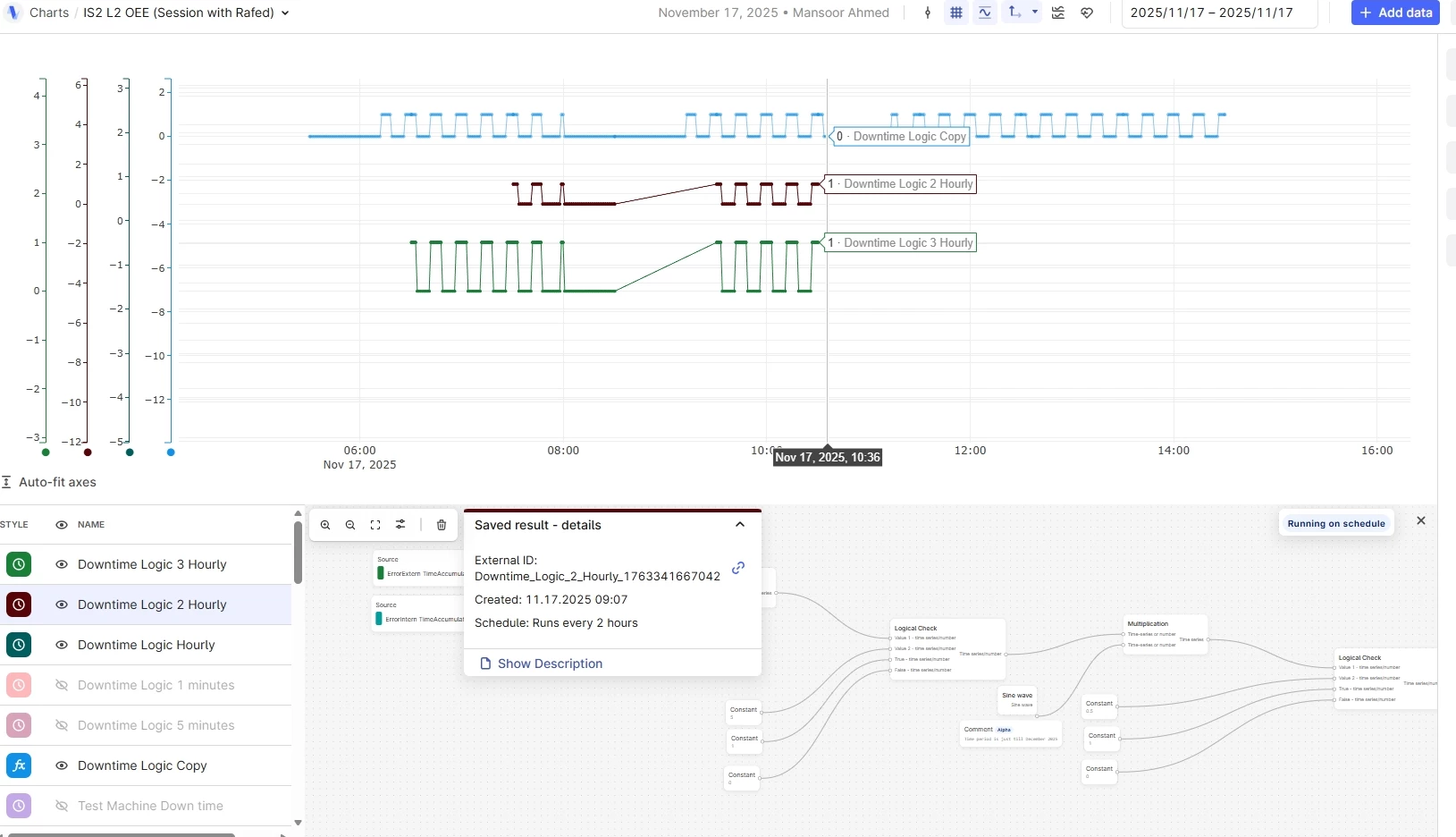
Task: Click the Add data button
Action: [x=1395, y=13]
